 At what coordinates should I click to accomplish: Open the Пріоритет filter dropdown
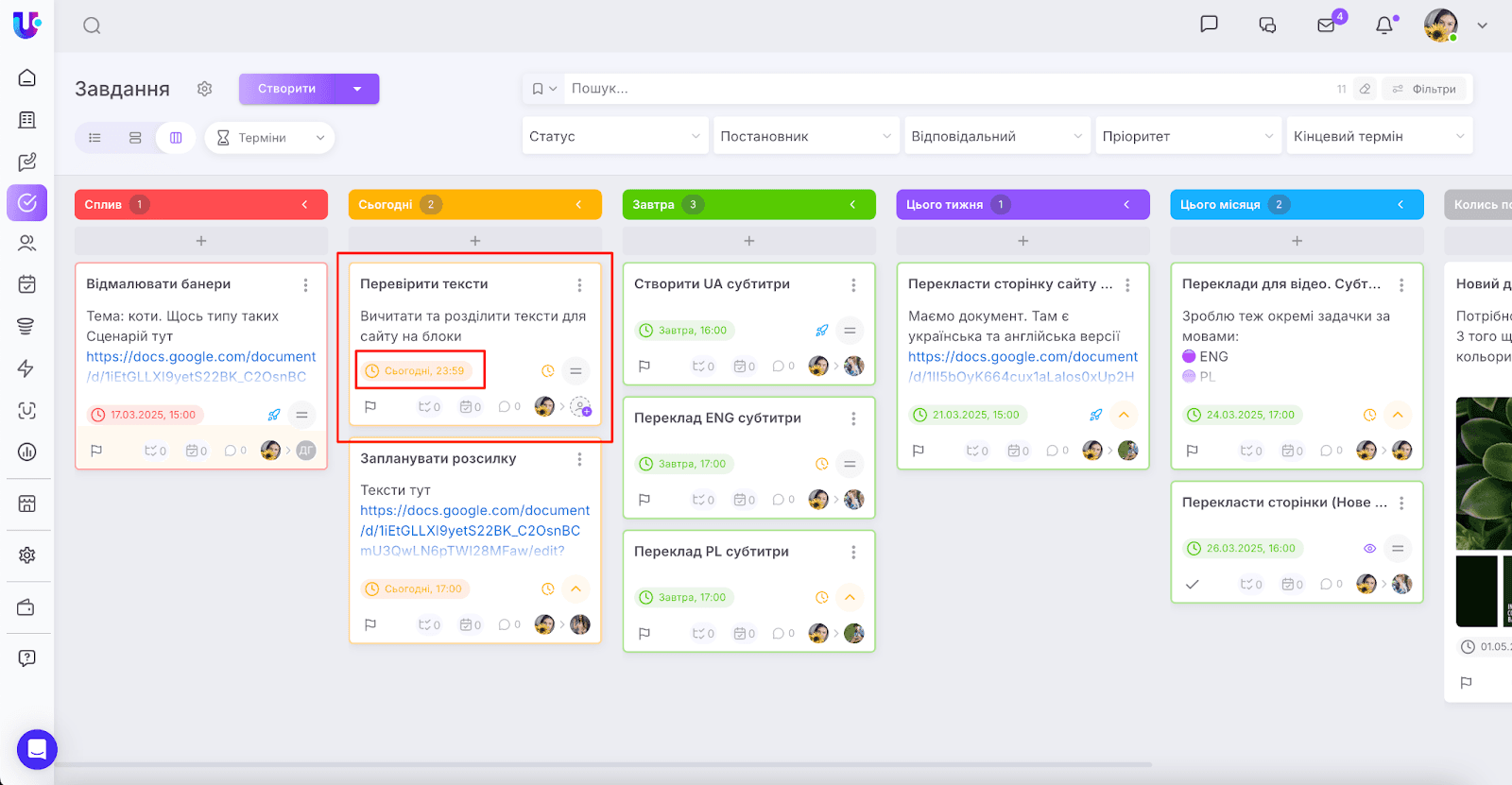pyautogui.click(x=1187, y=136)
